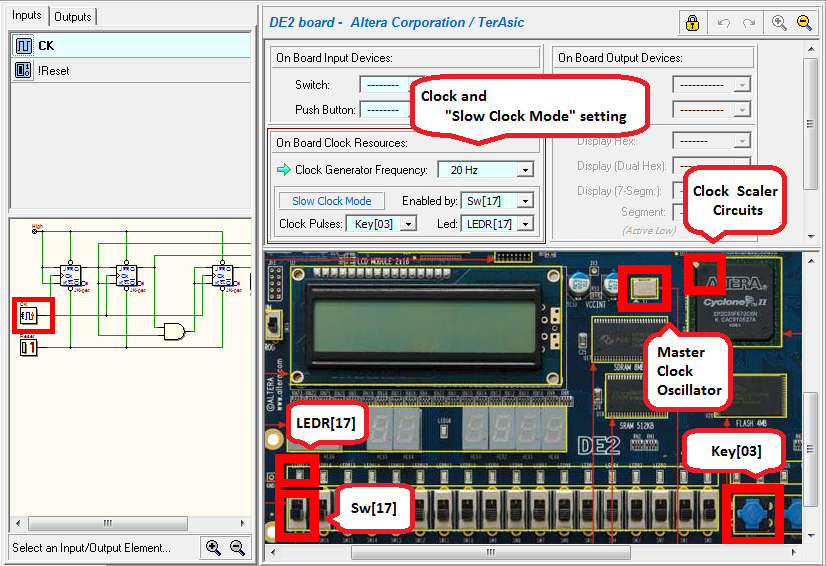Click the board view horizontal scrollbar thumb
Screen dimensions: 826x566
[490, 552]
